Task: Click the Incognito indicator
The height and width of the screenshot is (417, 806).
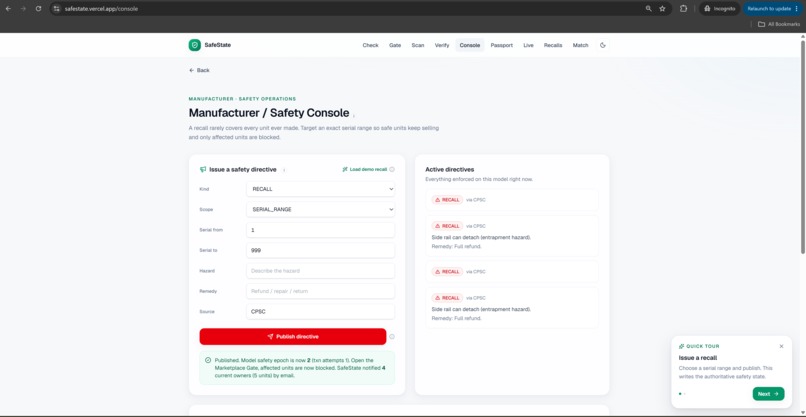Action: (x=720, y=9)
